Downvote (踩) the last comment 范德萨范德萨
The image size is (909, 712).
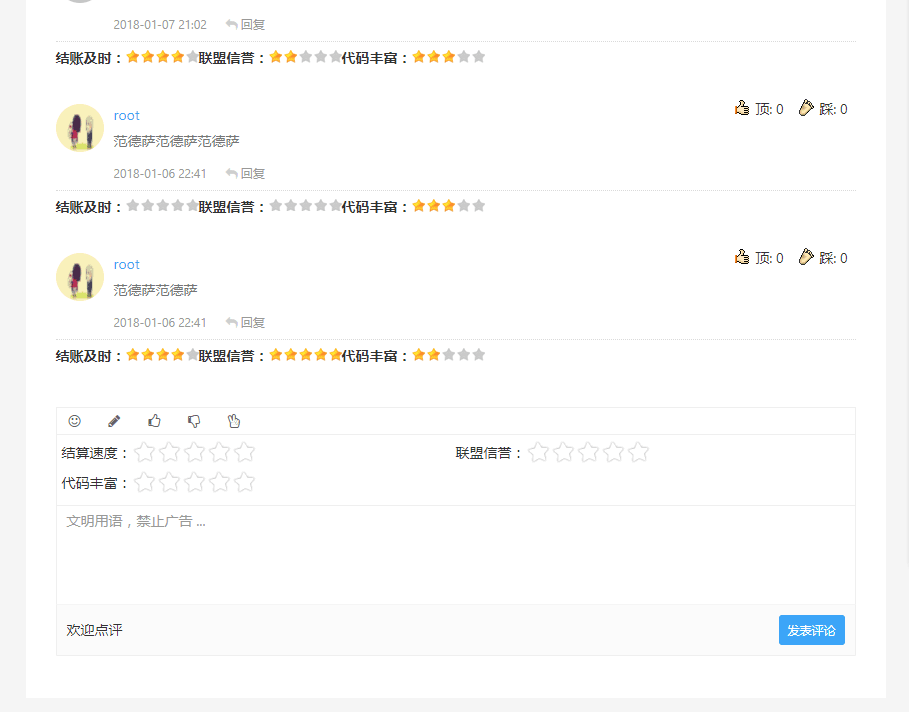(823, 258)
